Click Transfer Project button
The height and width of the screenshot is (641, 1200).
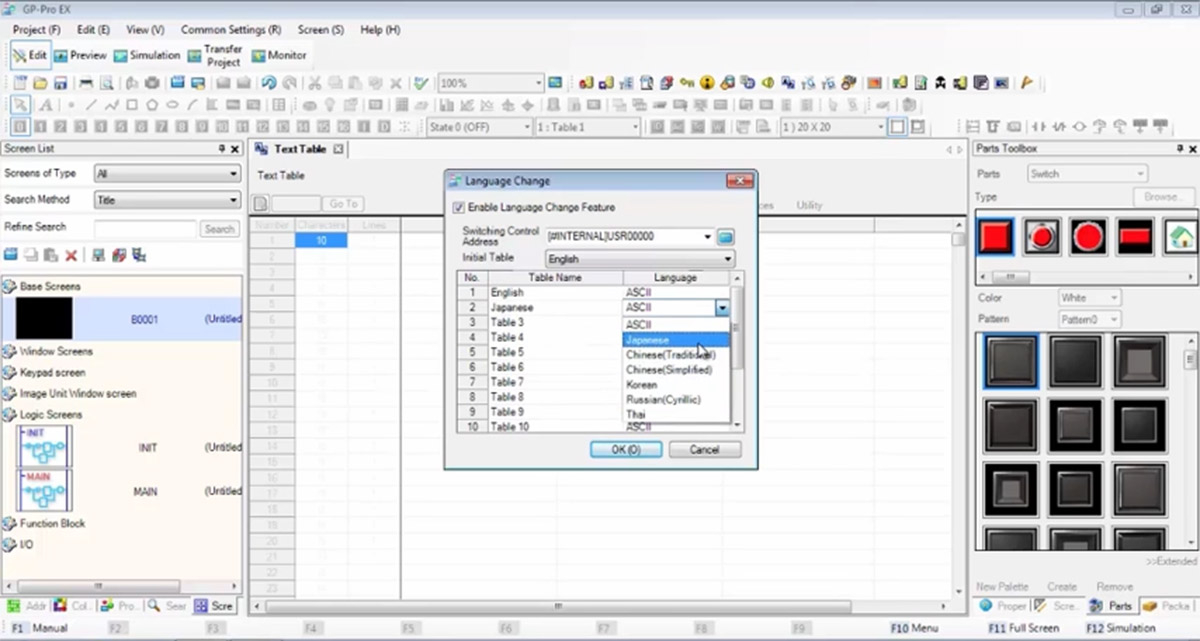[216, 56]
